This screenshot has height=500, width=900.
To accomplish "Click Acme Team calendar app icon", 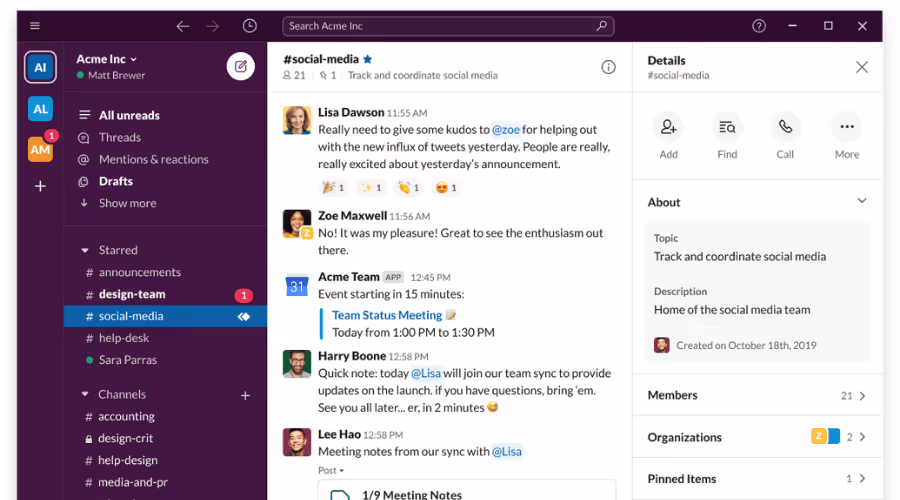I will pos(297,285).
